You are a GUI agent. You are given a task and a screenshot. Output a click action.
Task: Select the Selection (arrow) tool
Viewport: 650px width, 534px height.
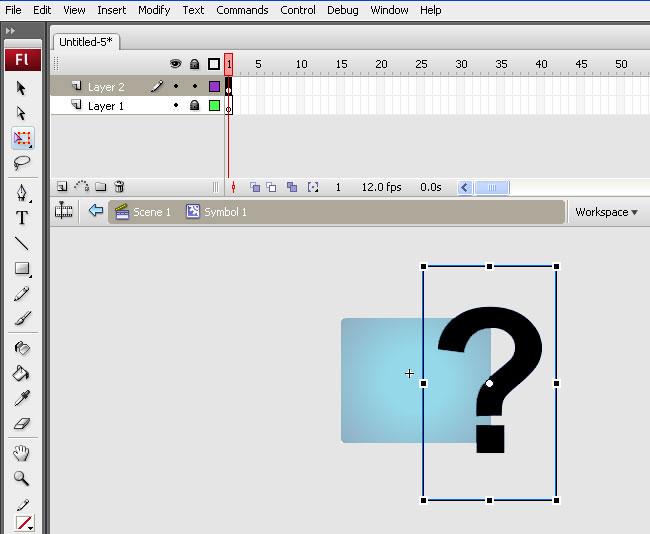(x=21, y=88)
